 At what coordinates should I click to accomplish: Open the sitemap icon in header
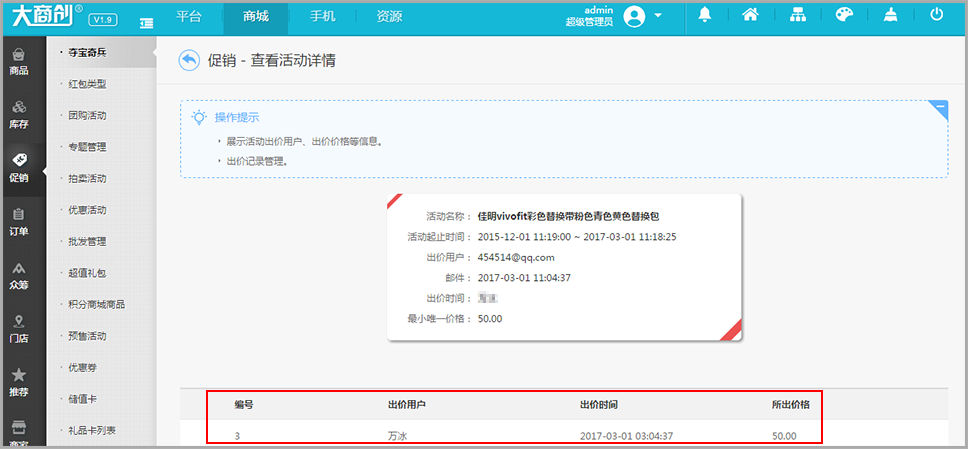pyautogui.click(x=797, y=16)
